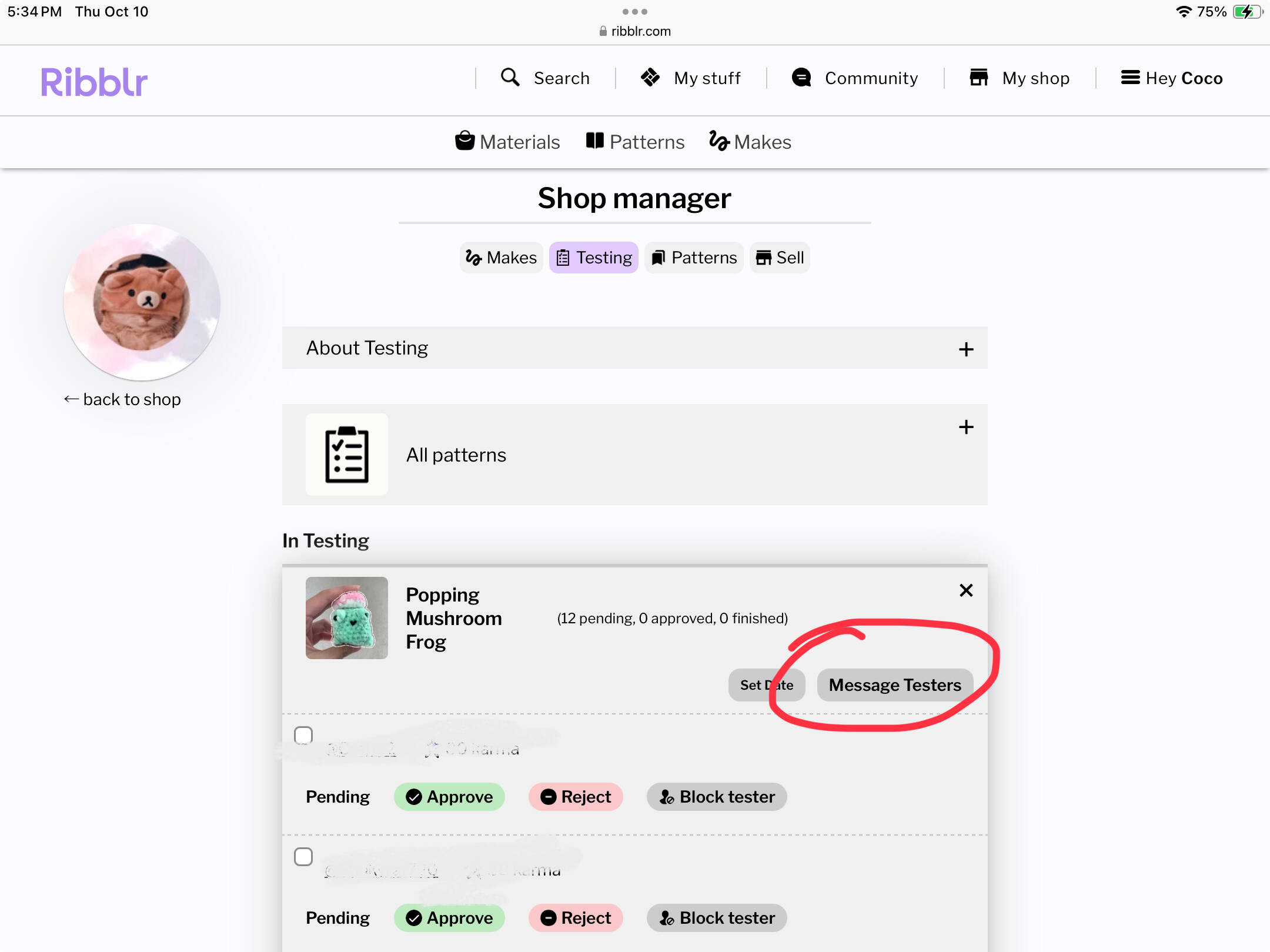Click the Message Testers button

point(895,684)
